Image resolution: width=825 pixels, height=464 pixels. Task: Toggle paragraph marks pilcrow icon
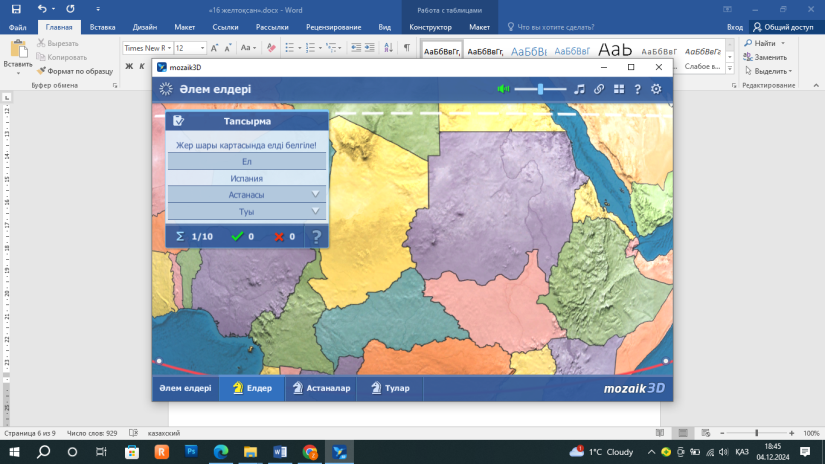pyautogui.click(x=407, y=48)
